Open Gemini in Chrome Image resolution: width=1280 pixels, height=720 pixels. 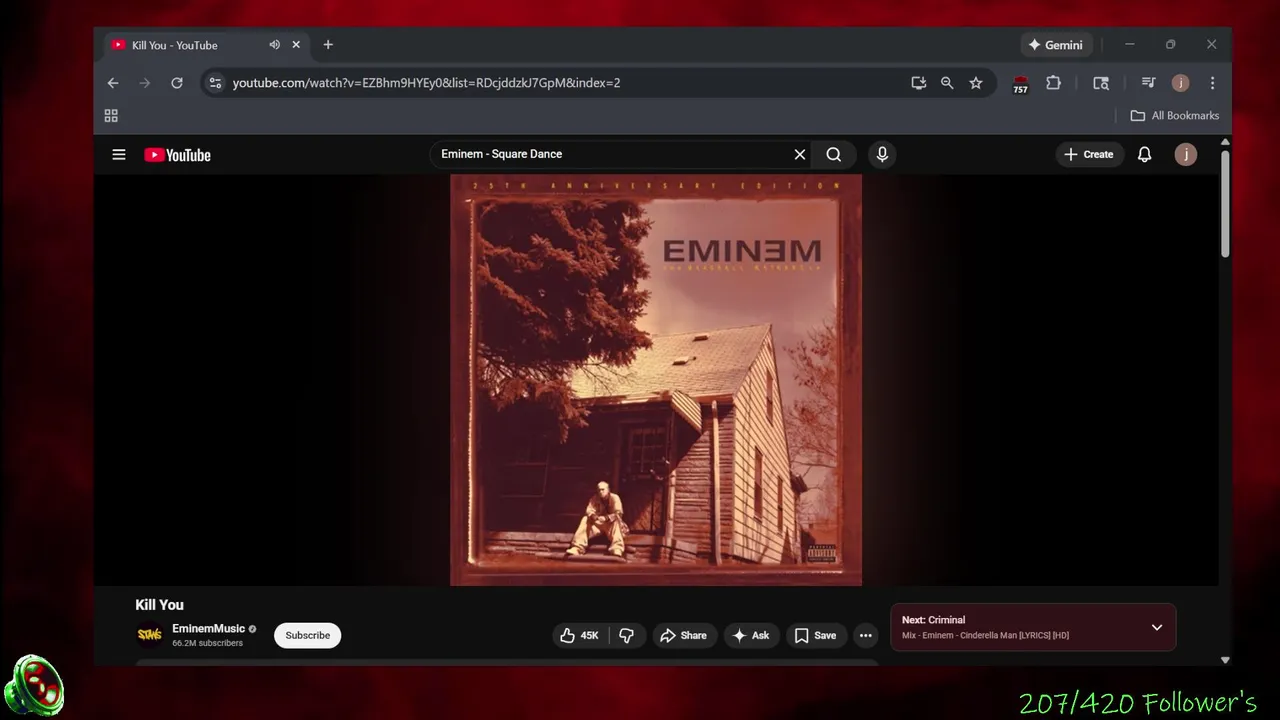tap(1056, 45)
